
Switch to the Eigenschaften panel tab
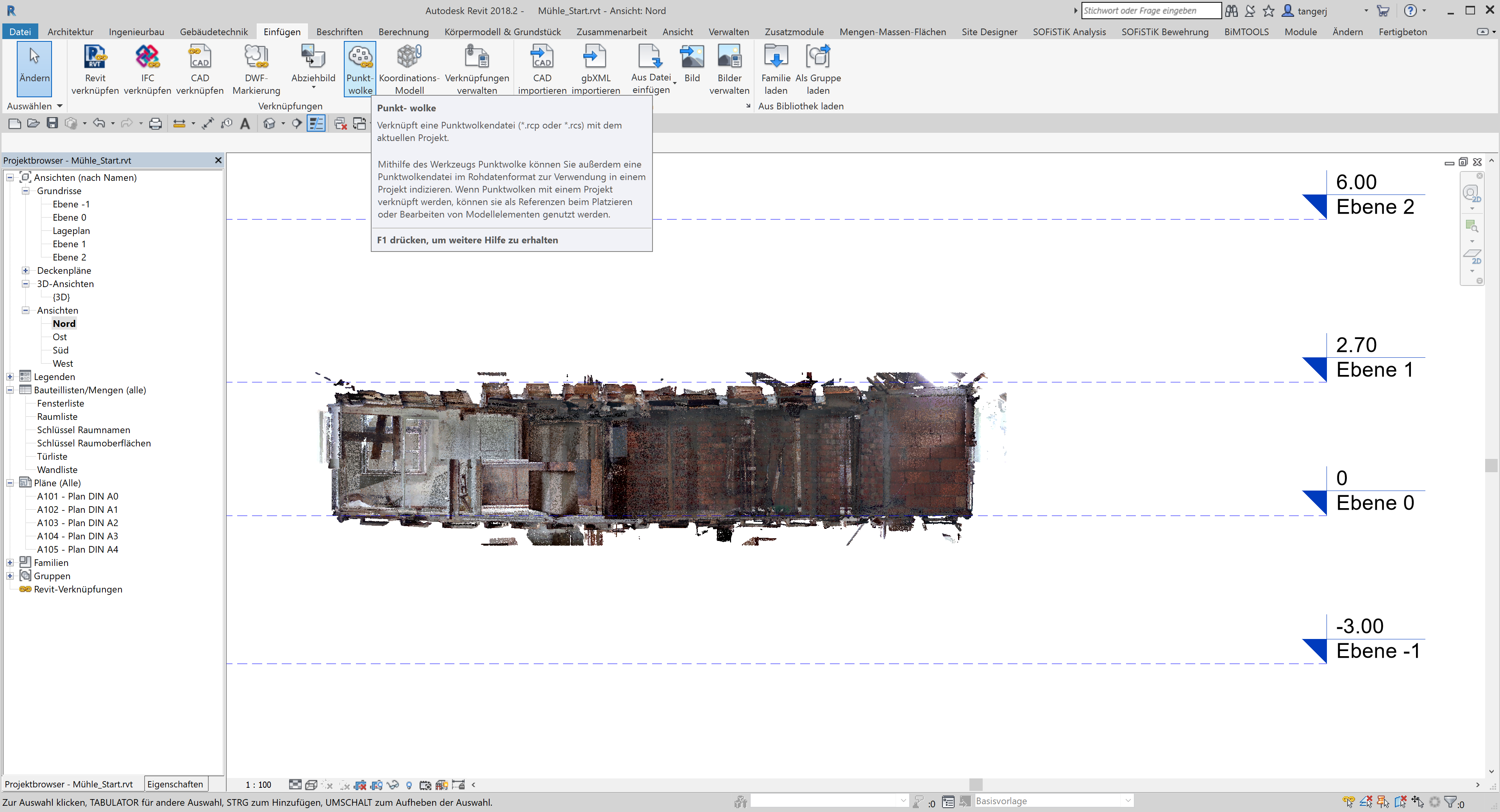[x=175, y=784]
